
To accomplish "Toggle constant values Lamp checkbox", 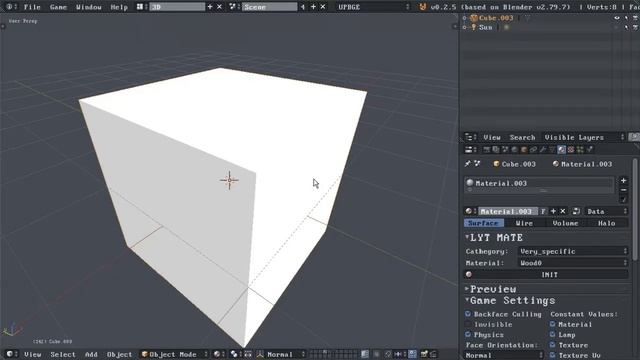I will pyautogui.click(x=553, y=335).
